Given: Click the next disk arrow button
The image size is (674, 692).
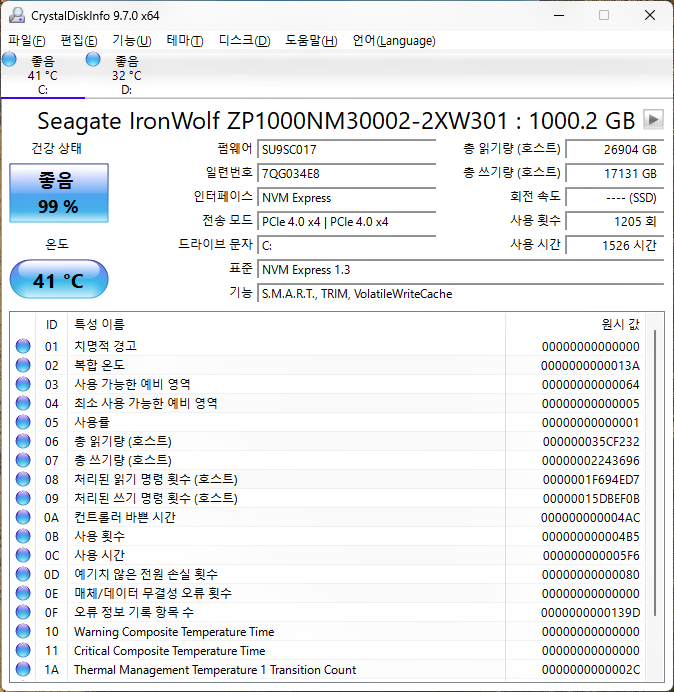Looking at the screenshot, I should 653,120.
